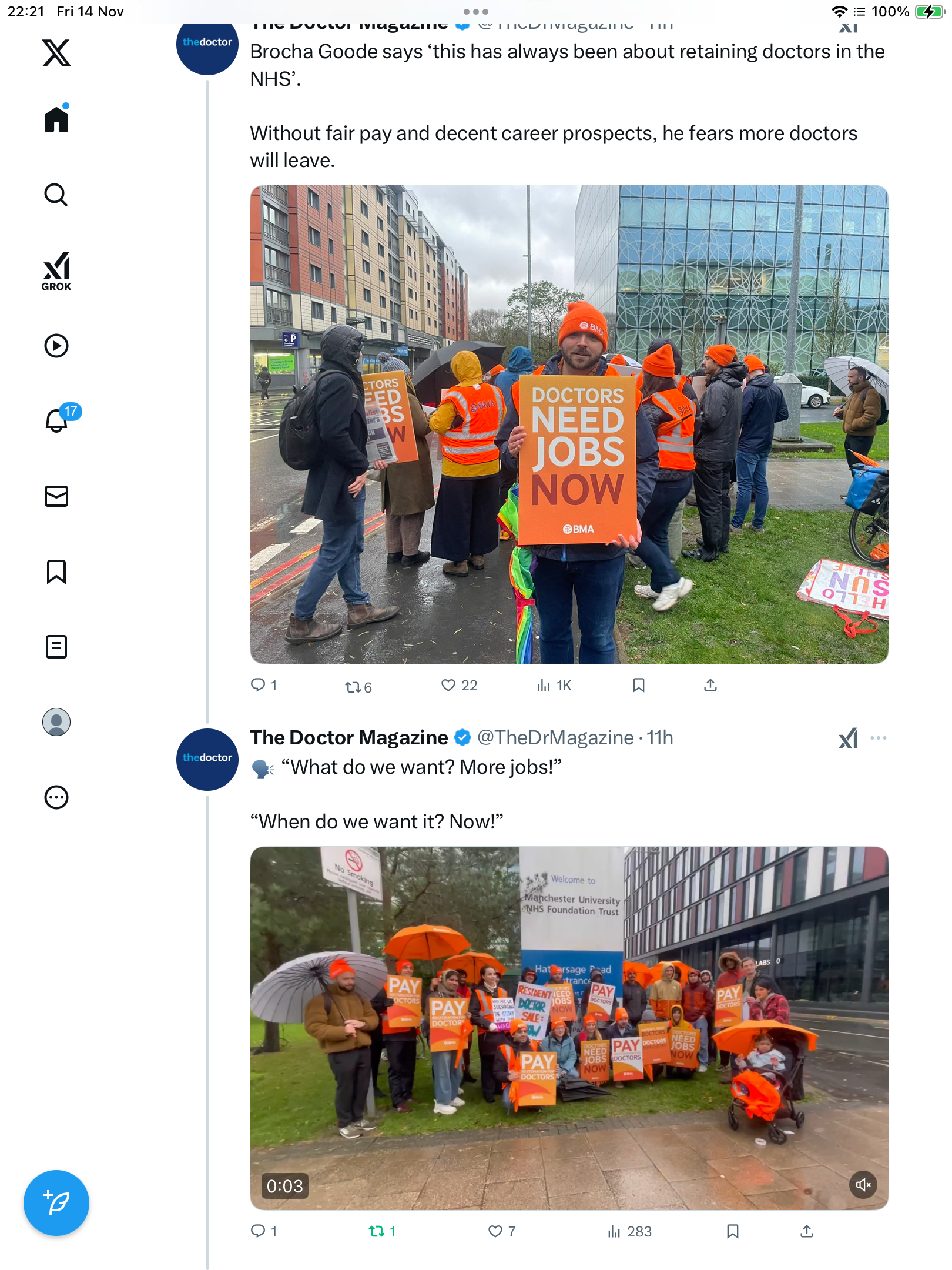This screenshot has height=1270, width=952.
Task: Open the Grok assistant in sidebar
Action: [x=56, y=271]
